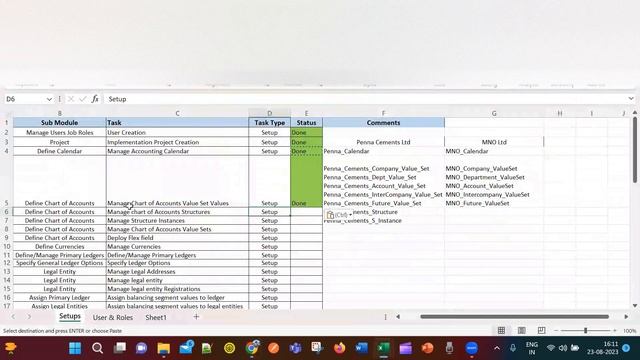Click the vertical scroll down arrow

pos(635,306)
